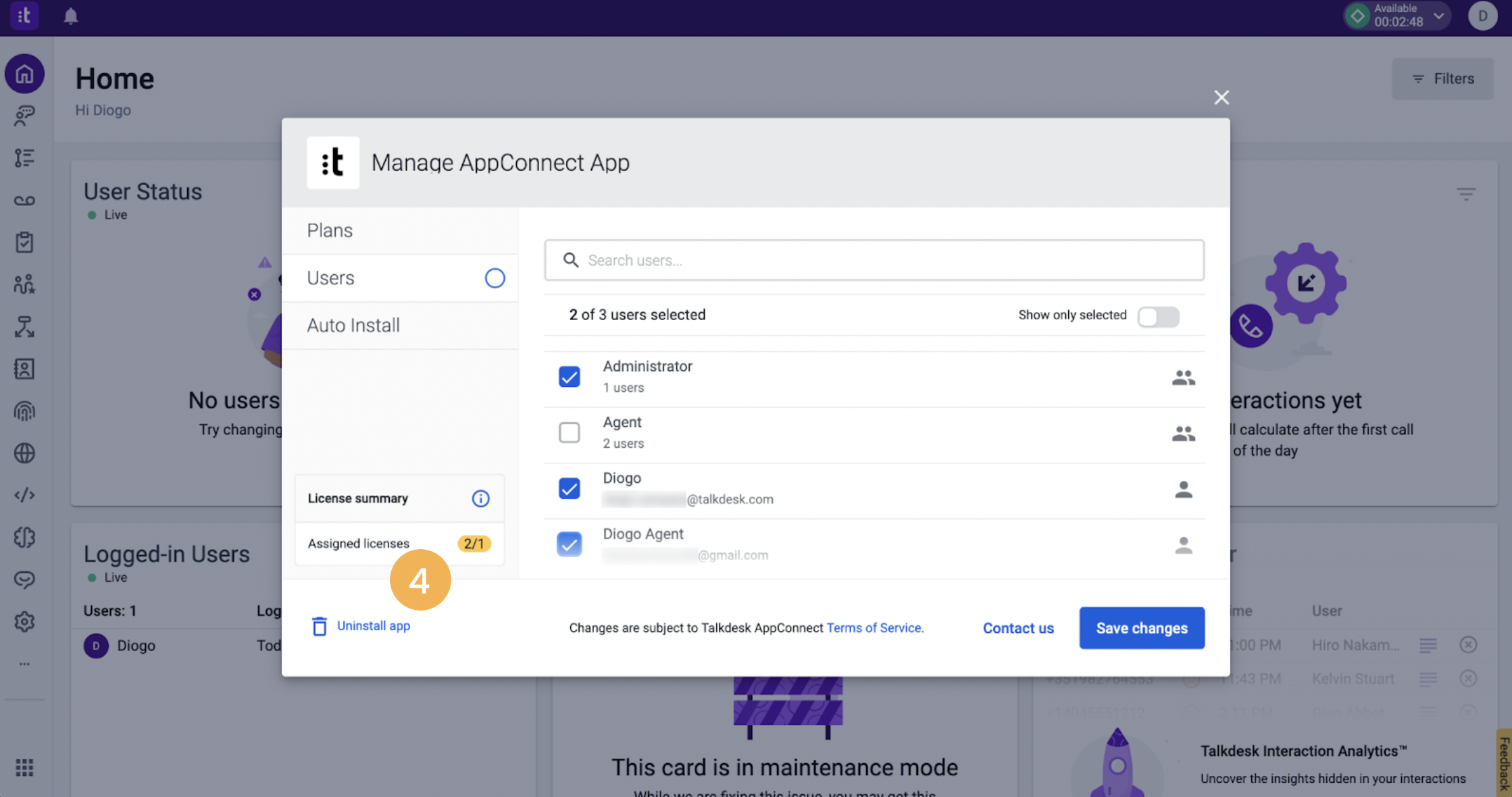Close the Manage AppConnect App dialog
The image size is (1512, 797).
pyautogui.click(x=1221, y=97)
